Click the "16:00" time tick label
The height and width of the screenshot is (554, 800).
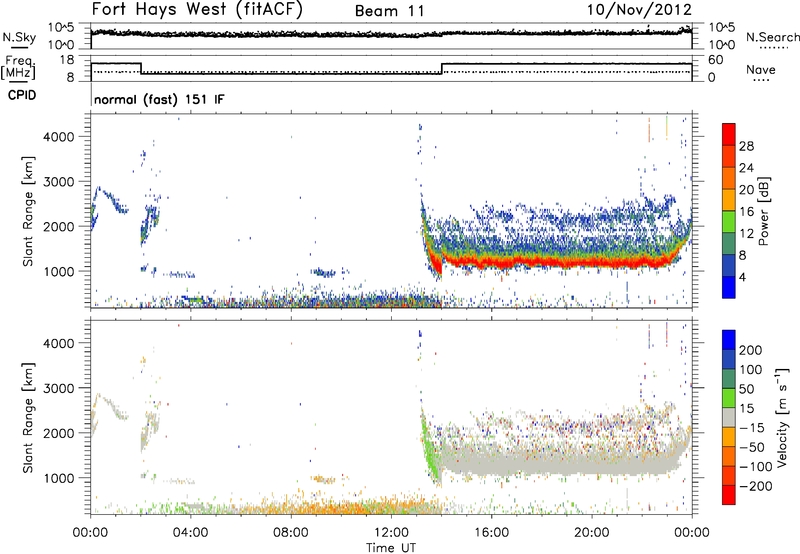click(491, 533)
